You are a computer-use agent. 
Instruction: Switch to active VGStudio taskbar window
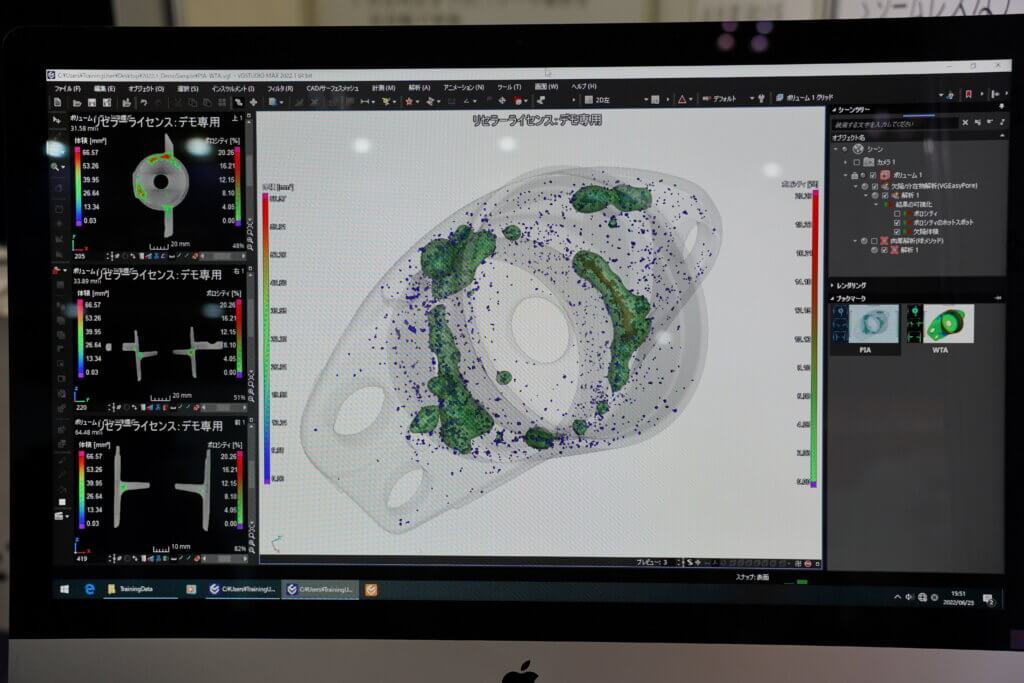click(x=321, y=589)
